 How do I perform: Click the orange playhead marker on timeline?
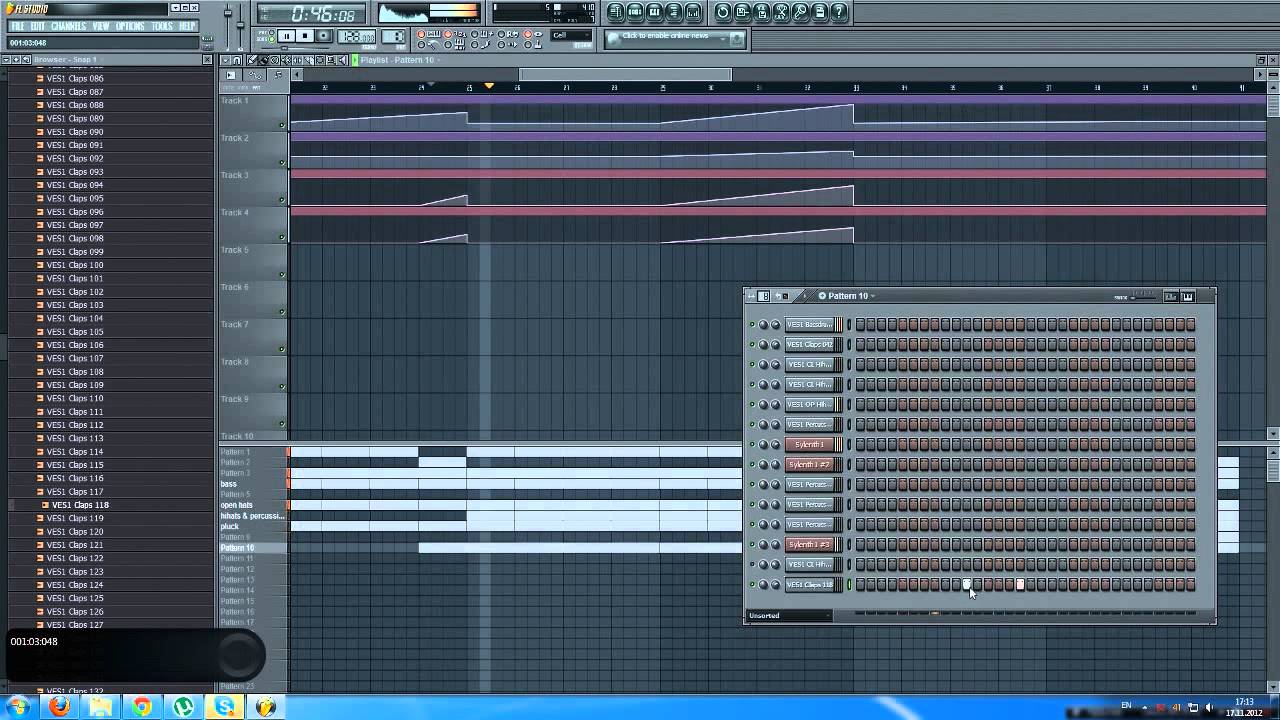[489, 86]
